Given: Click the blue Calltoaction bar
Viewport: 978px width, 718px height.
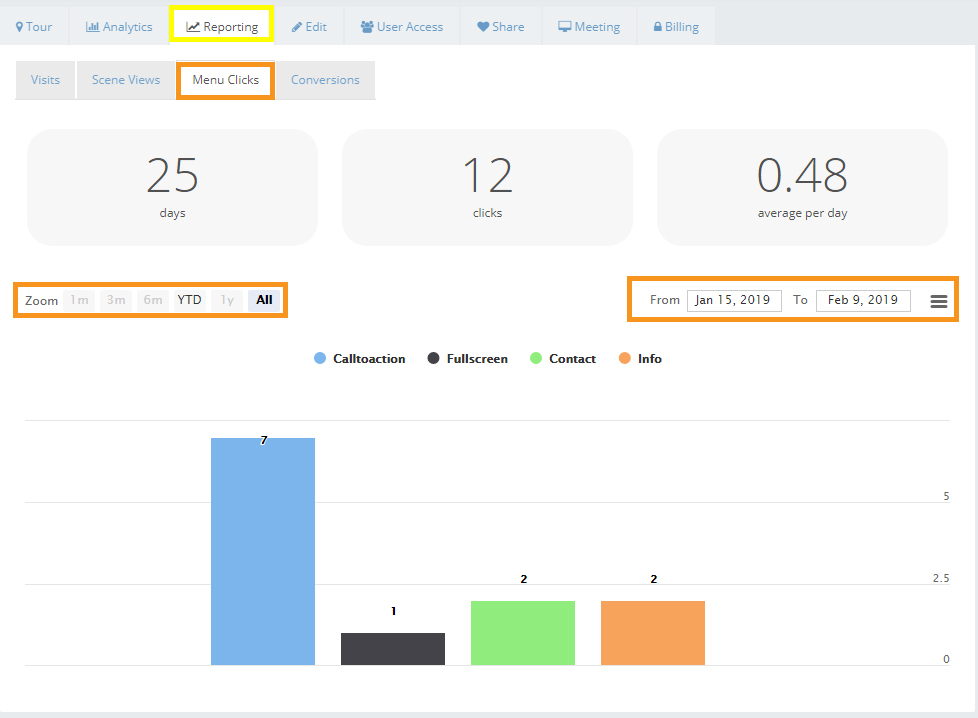Looking at the screenshot, I should pyautogui.click(x=263, y=551).
